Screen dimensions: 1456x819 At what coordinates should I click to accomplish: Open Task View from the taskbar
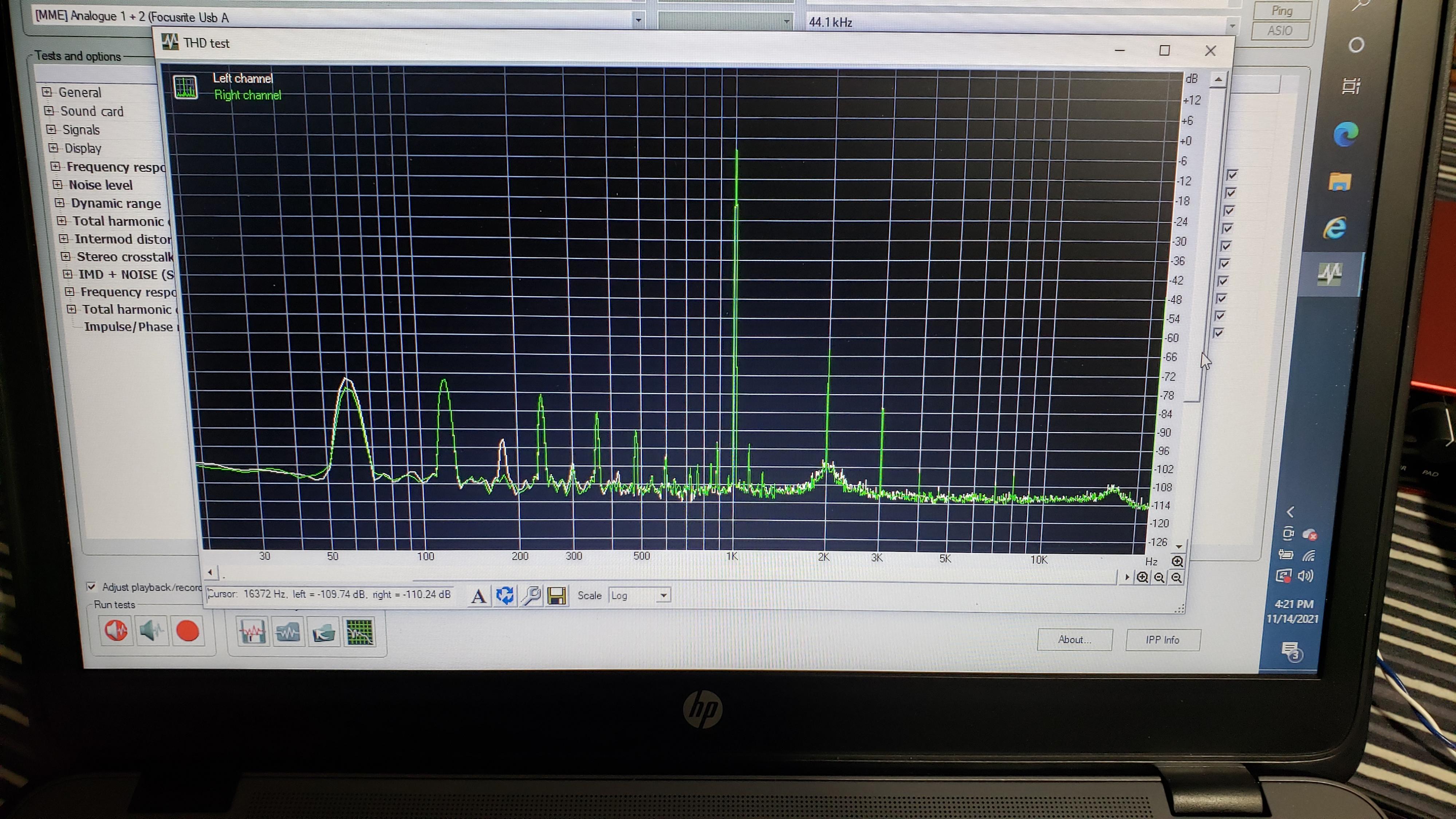[1351, 86]
